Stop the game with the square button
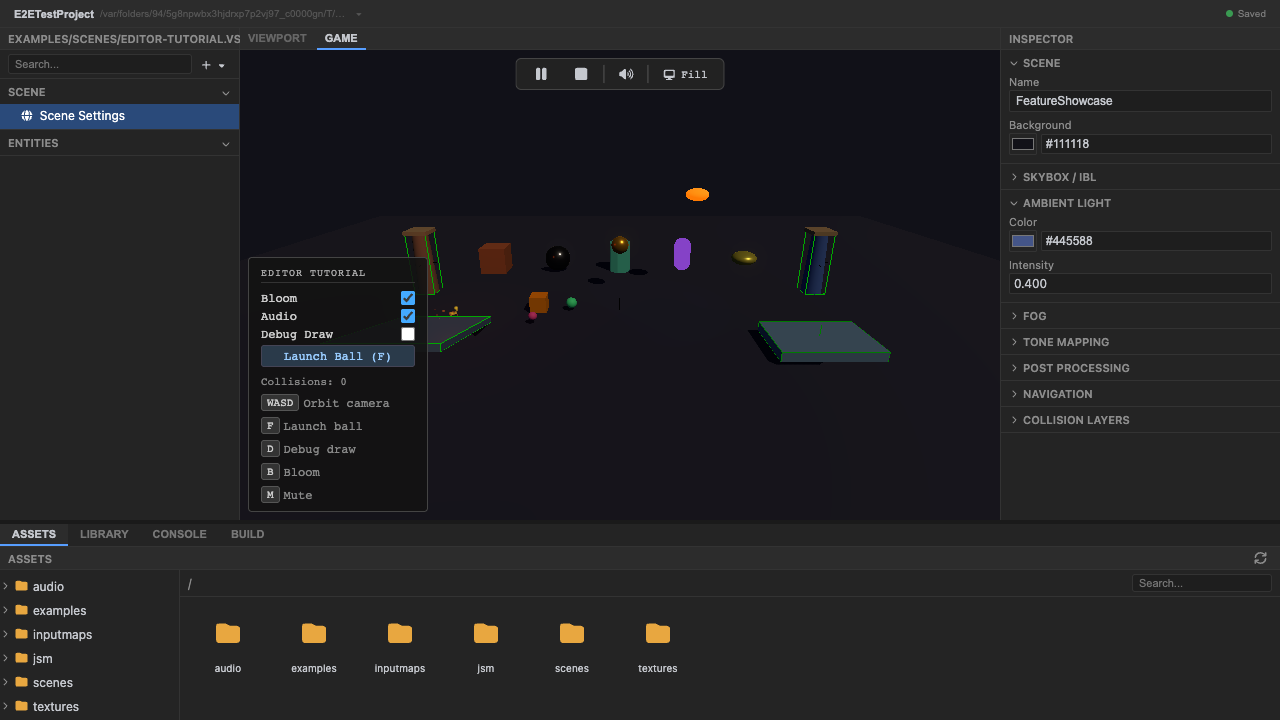Screen dimensions: 1280x720 click(x=581, y=74)
